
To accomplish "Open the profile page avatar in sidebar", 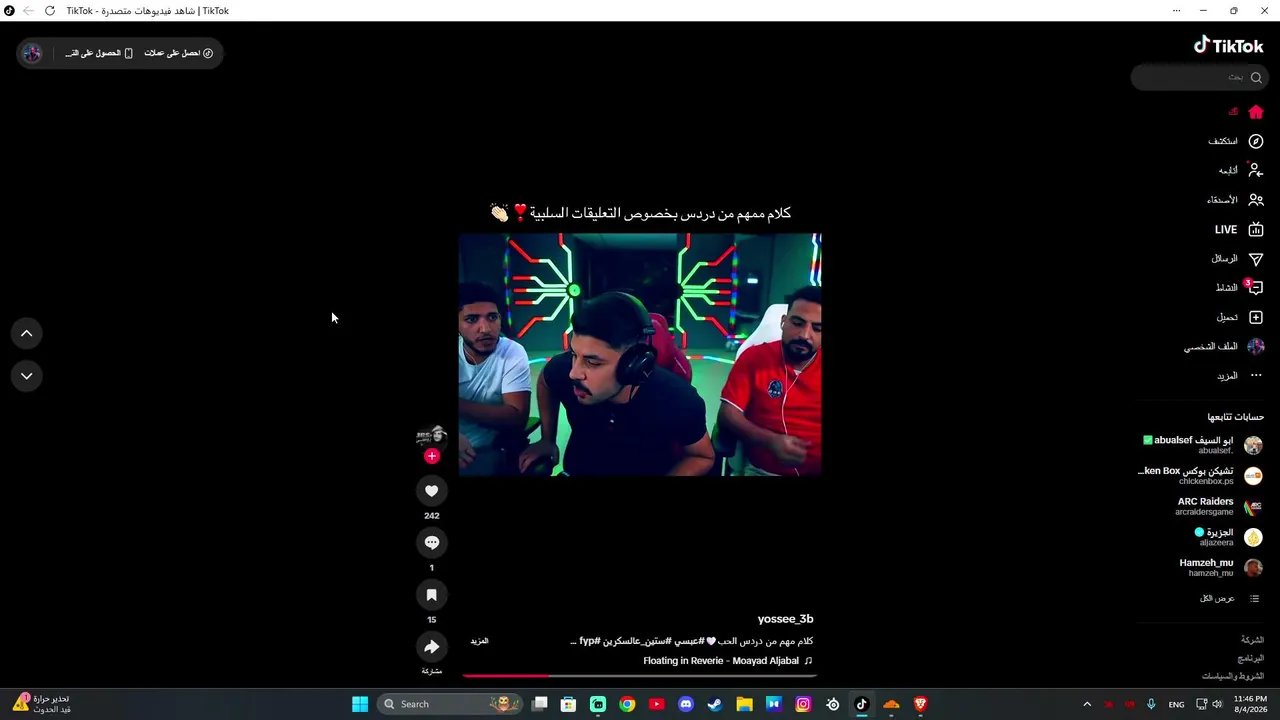I will tap(1256, 346).
